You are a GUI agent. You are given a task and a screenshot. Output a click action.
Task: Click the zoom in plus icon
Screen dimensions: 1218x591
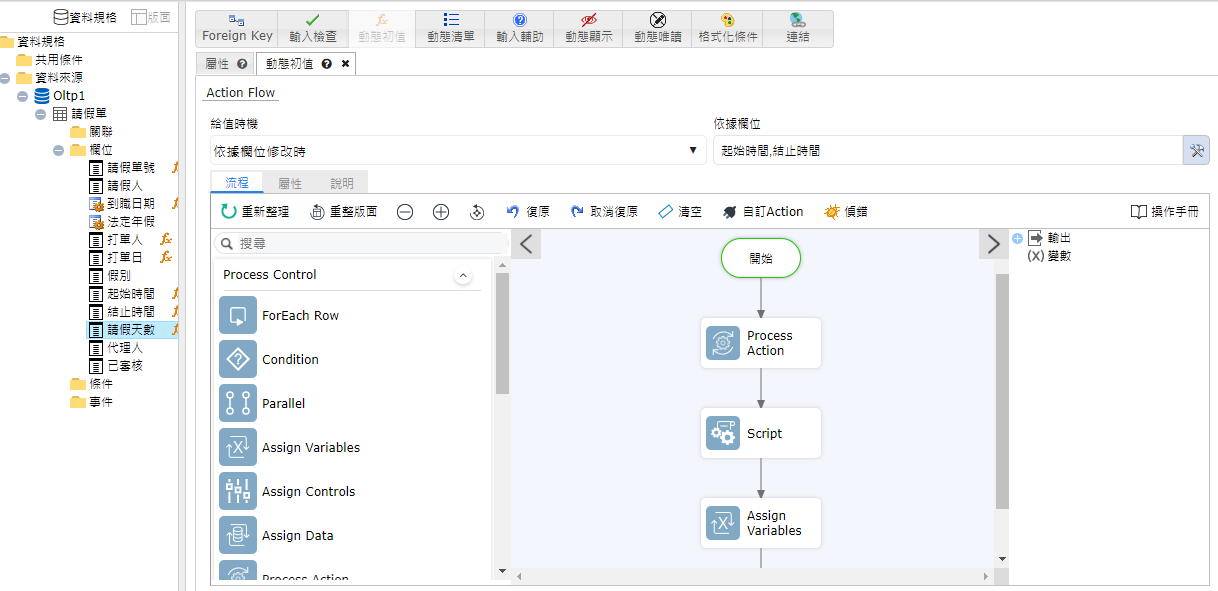point(441,212)
